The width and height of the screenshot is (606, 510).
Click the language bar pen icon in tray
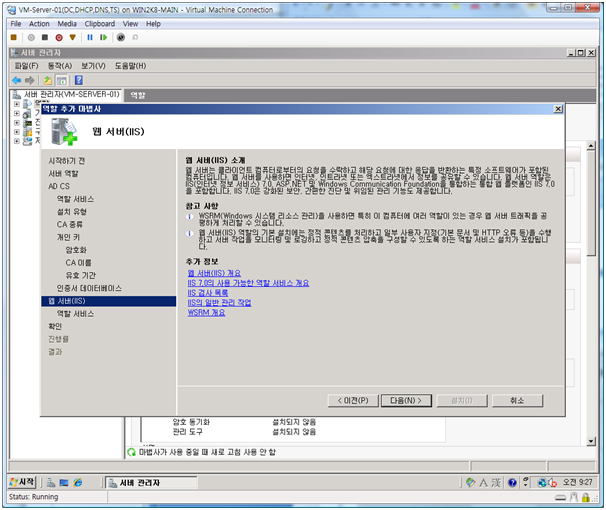470,483
